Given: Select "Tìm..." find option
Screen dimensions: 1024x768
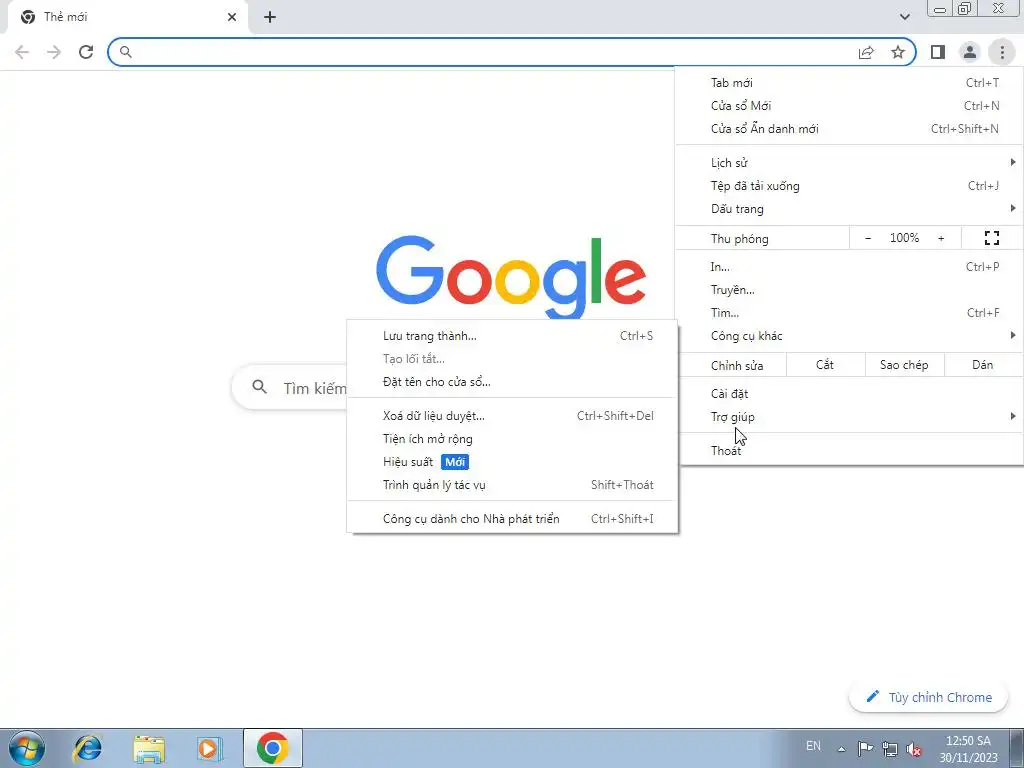Looking at the screenshot, I should point(849,313).
